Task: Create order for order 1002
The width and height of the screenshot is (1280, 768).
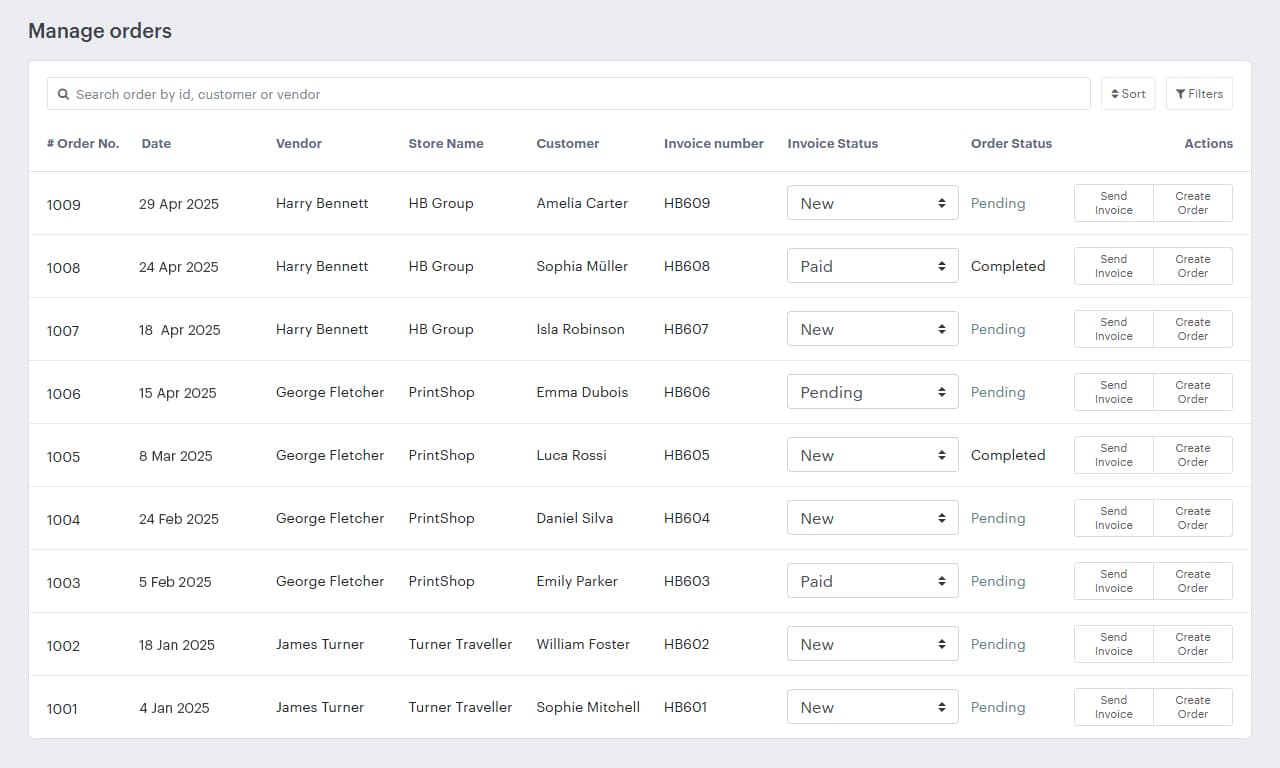Action: coord(1192,644)
